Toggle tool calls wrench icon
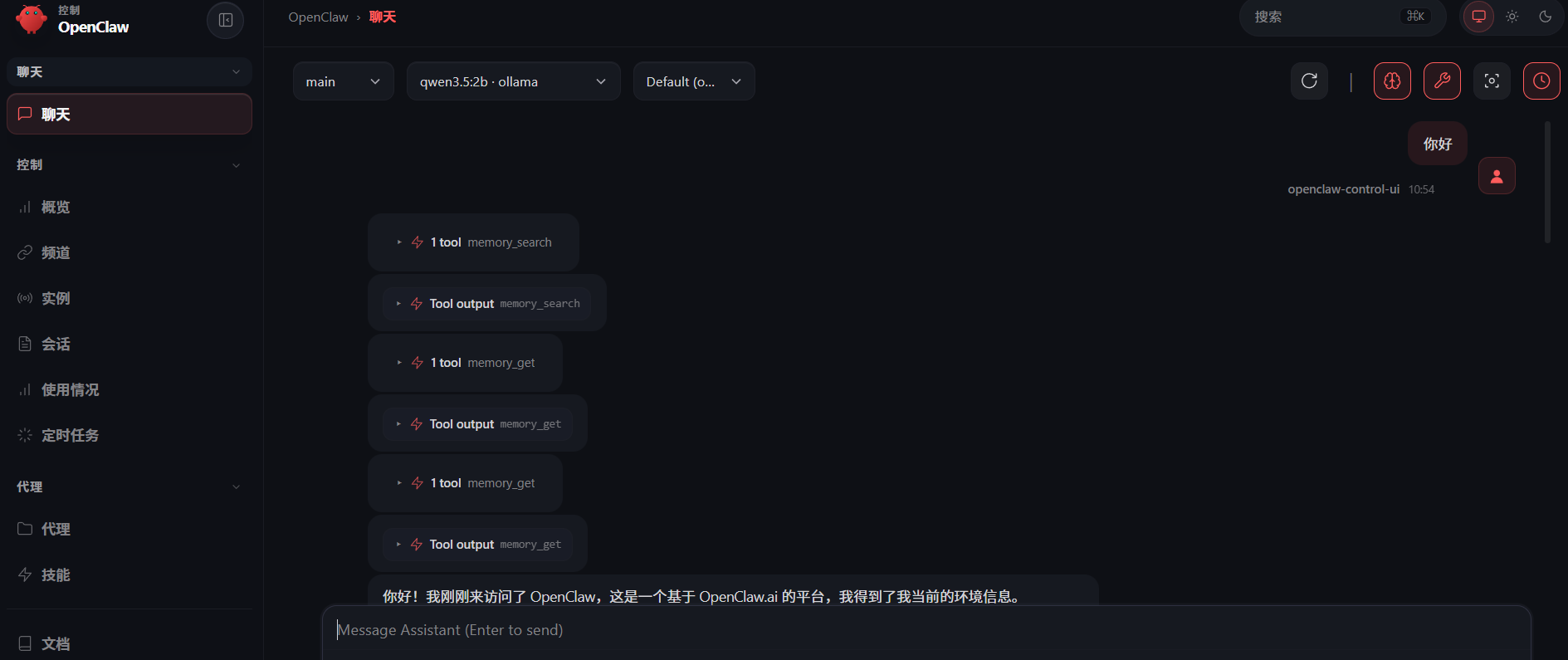The height and width of the screenshot is (660, 1568). point(1442,81)
